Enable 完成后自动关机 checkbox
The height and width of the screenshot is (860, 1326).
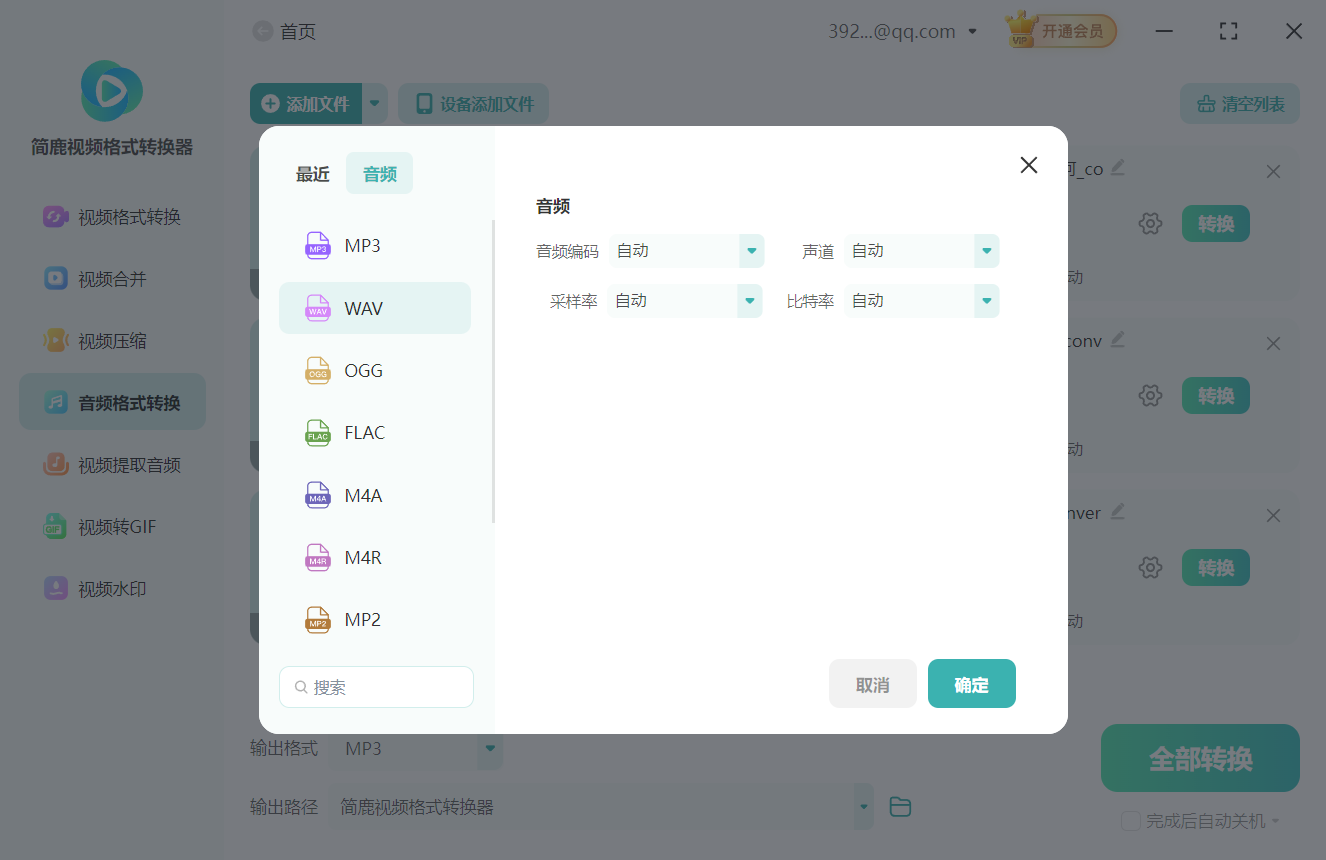tap(1131, 820)
